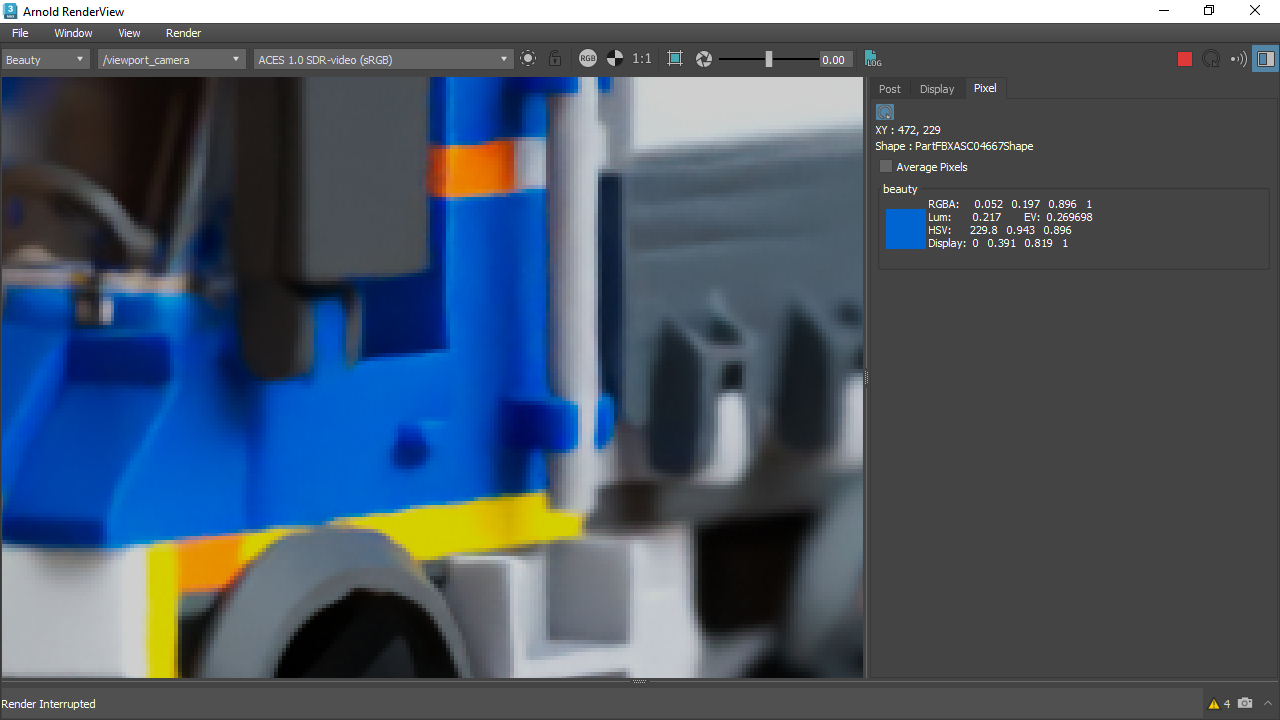
Task: Set zoom to 1:1 real size
Action: pos(642,59)
